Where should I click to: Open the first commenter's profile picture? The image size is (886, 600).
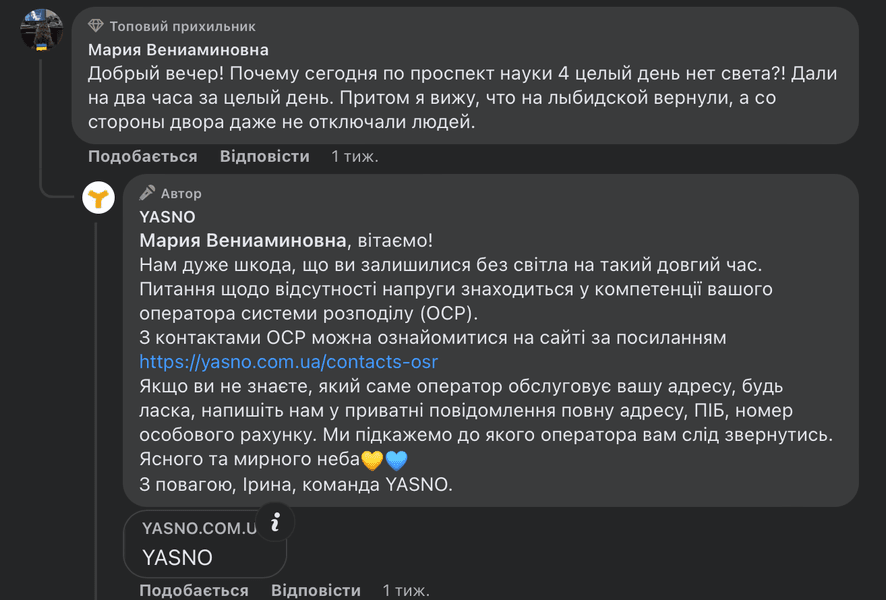[x=43, y=32]
